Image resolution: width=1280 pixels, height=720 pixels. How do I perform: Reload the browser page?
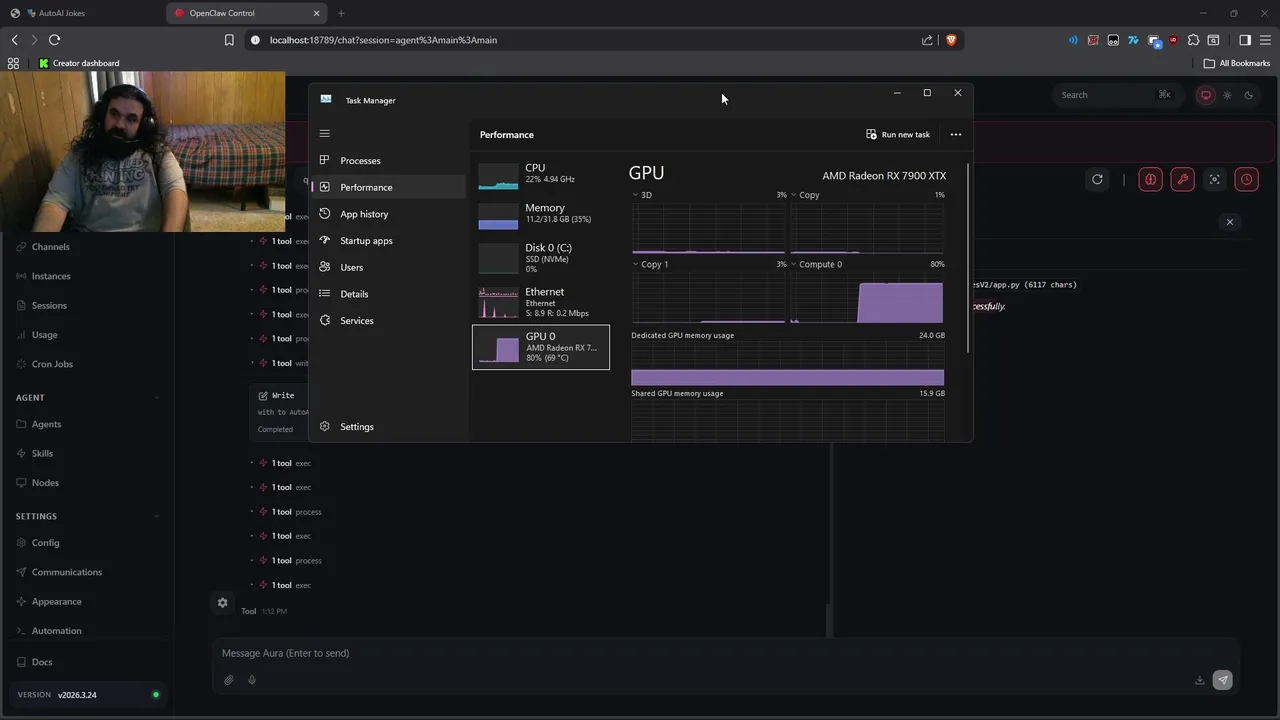coord(54,40)
